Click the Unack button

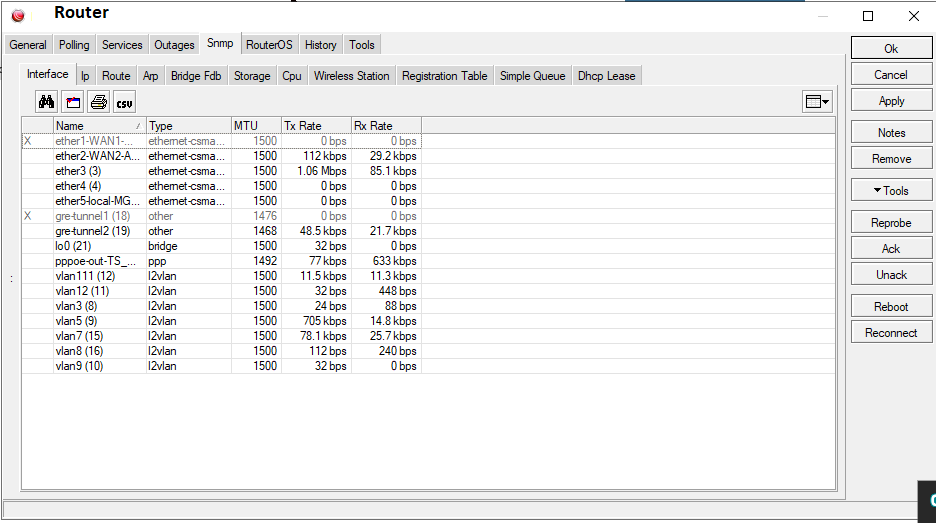click(x=891, y=275)
